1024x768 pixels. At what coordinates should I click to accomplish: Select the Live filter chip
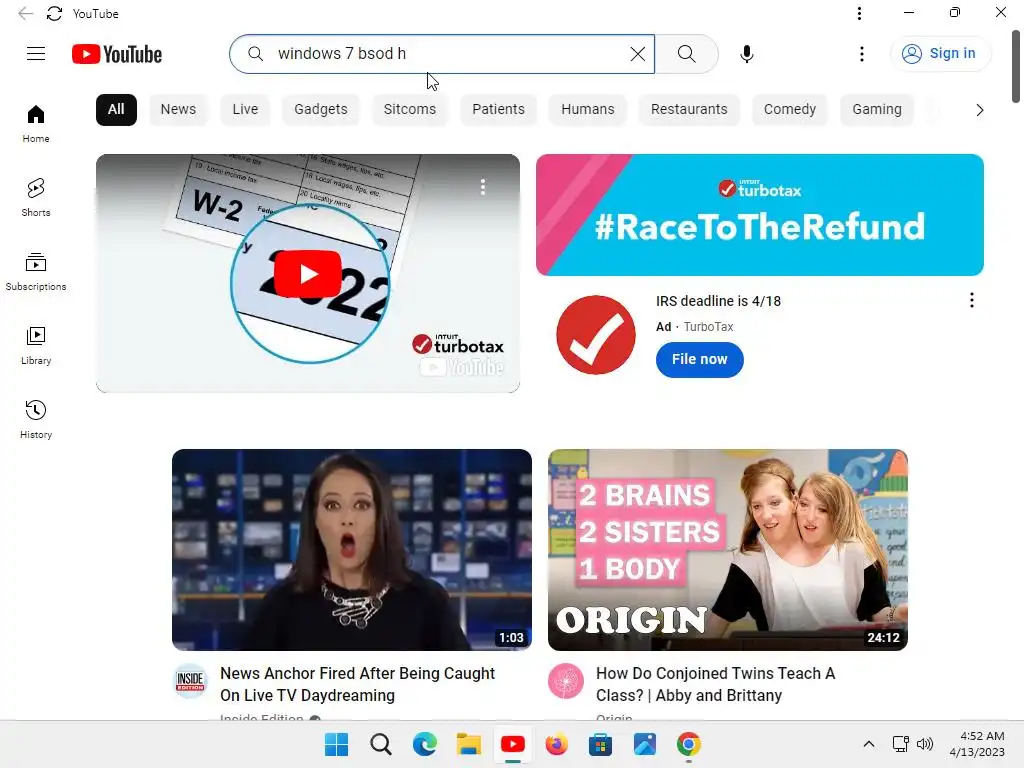point(245,110)
